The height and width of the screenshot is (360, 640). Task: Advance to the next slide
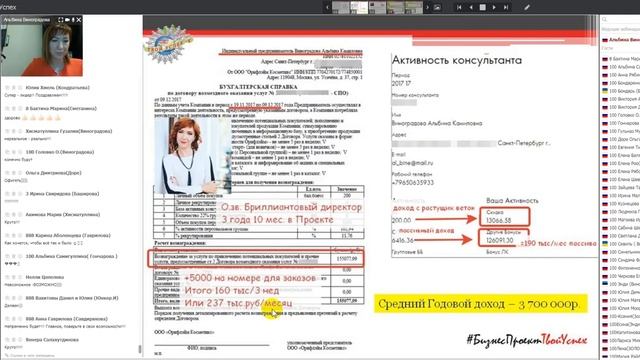pos(494,7)
